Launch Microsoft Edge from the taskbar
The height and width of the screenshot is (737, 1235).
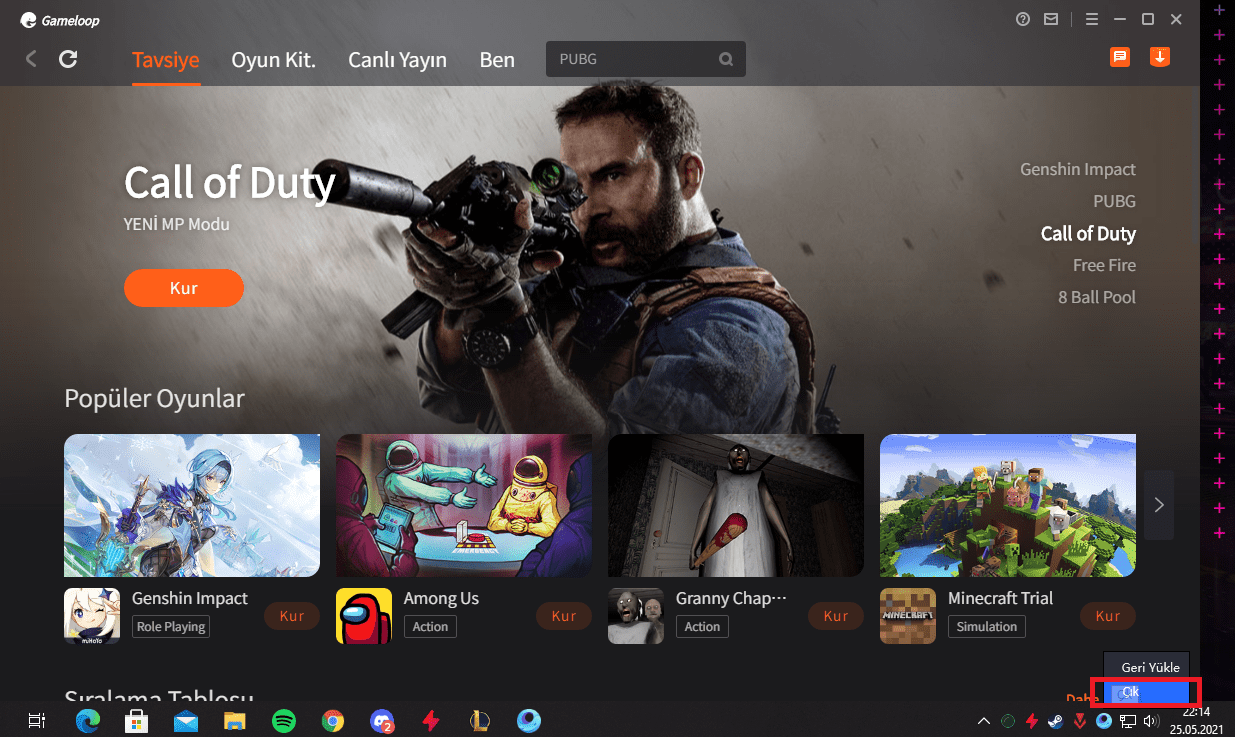88,720
